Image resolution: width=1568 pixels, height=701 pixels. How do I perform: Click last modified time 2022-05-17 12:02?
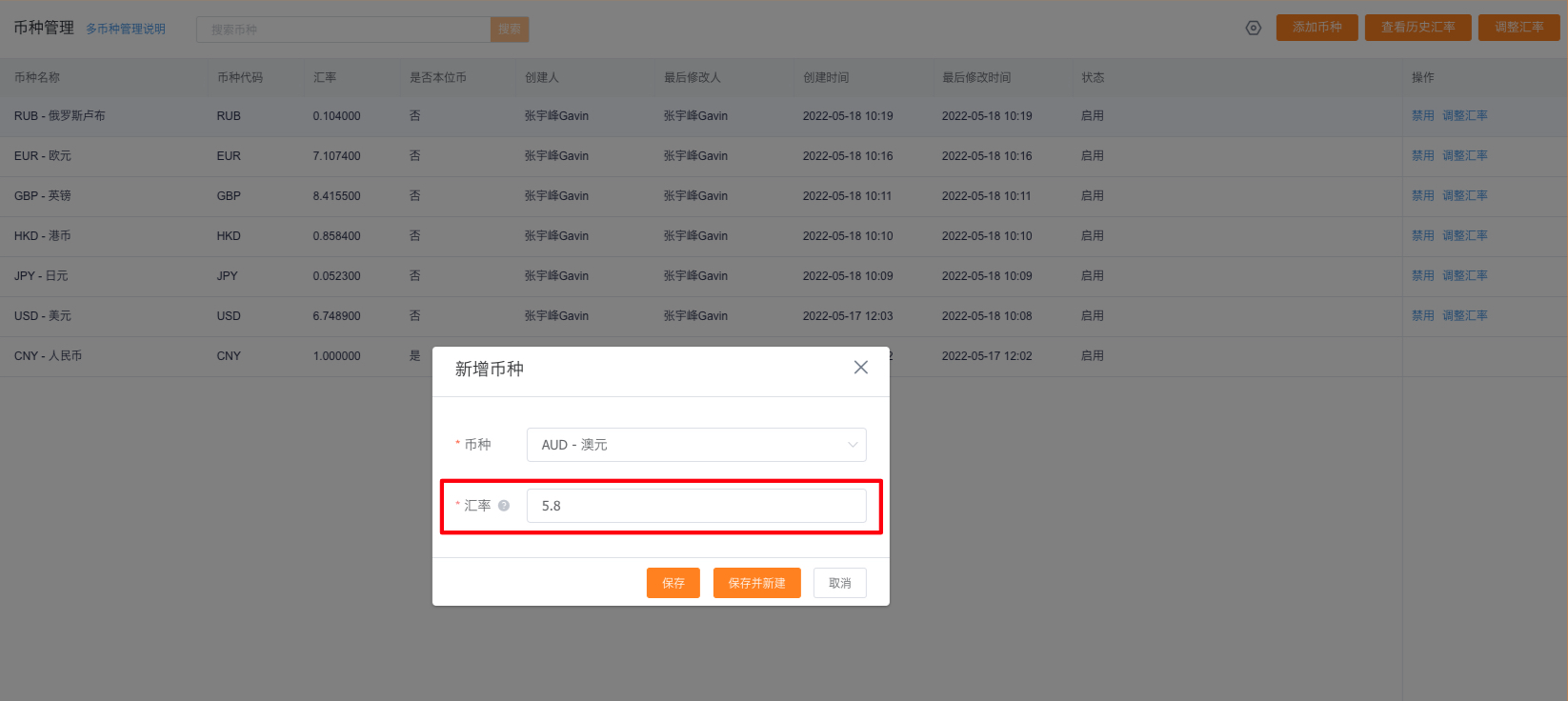point(987,356)
